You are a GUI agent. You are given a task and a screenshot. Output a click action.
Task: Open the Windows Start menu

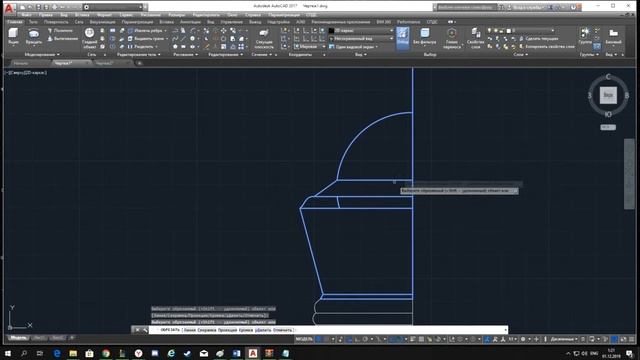8,353
